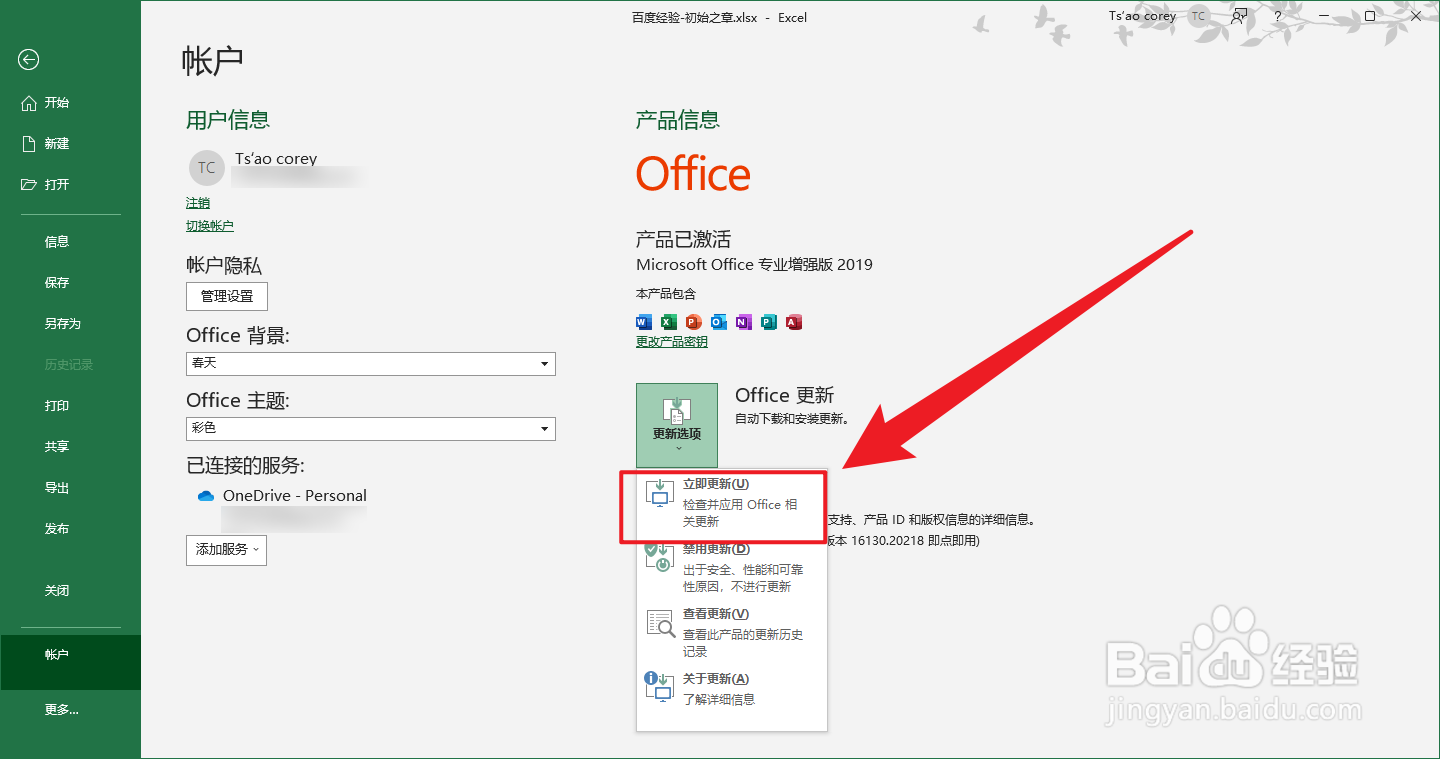This screenshot has height=759, width=1440.
Task: Expand the 添加服务 dropdown button
Action: point(226,550)
